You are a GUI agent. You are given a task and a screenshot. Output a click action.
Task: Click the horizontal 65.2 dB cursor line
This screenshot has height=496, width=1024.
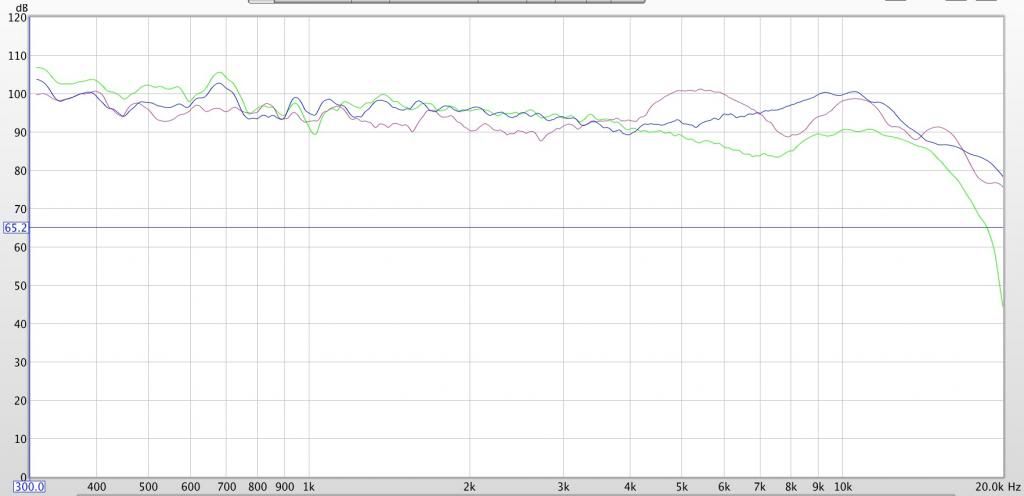516,228
